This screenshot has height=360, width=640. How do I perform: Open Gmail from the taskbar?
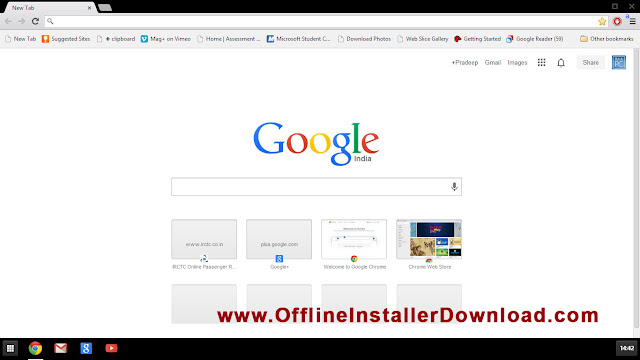[x=61, y=348]
